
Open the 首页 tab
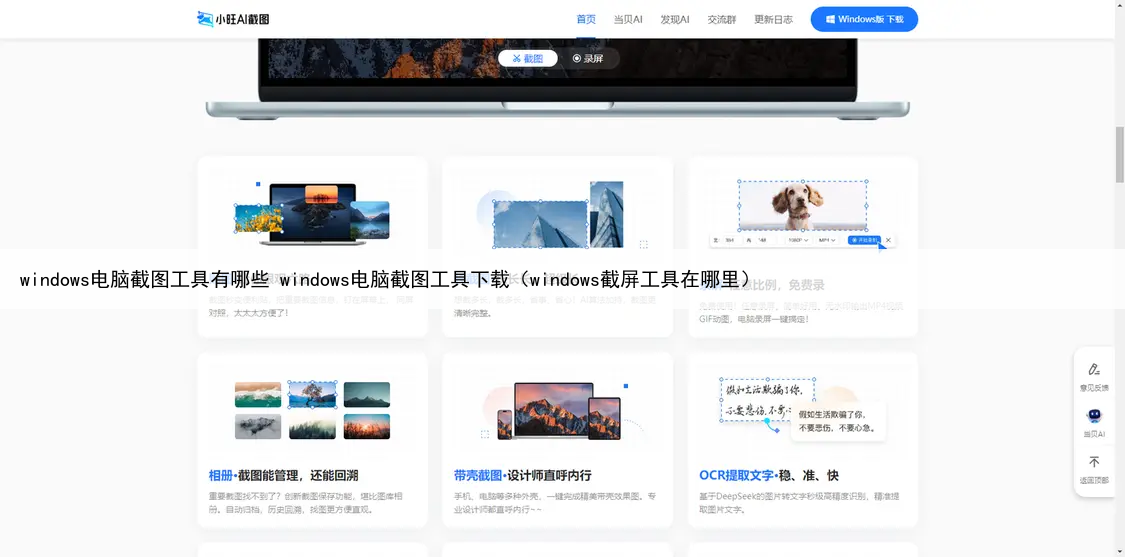point(586,19)
